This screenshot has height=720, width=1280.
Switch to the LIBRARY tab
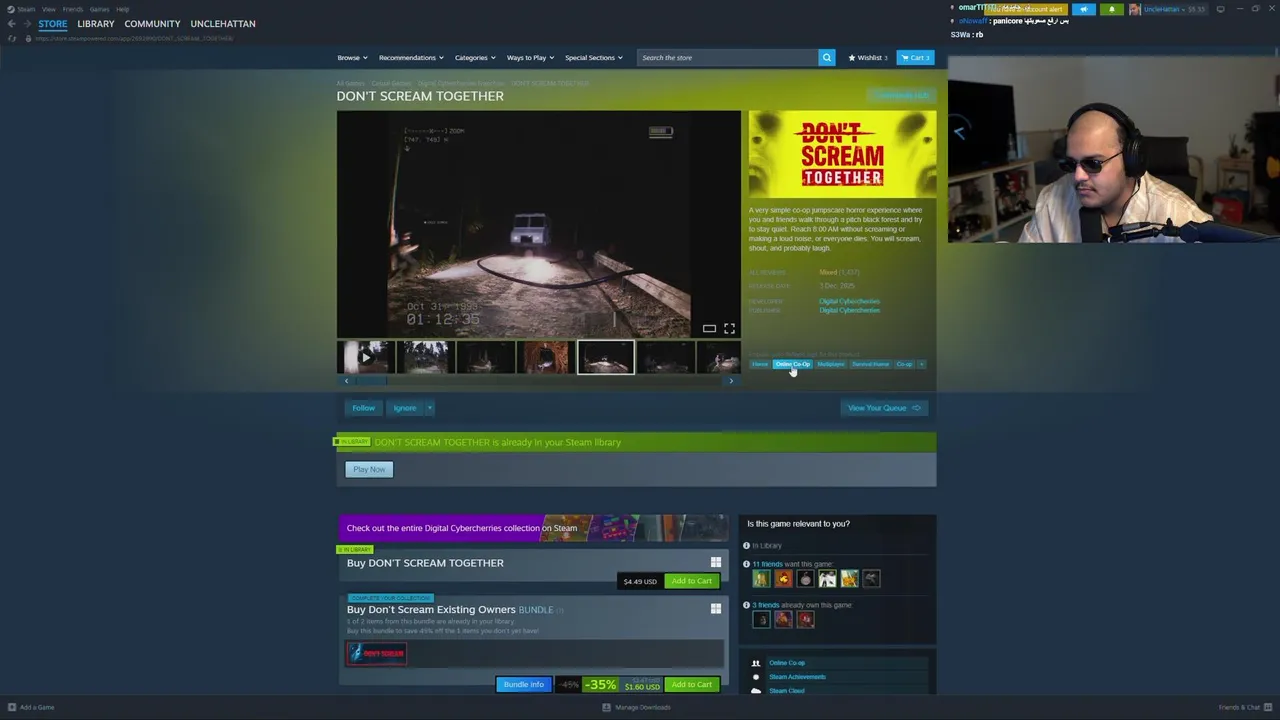pyautogui.click(x=96, y=23)
